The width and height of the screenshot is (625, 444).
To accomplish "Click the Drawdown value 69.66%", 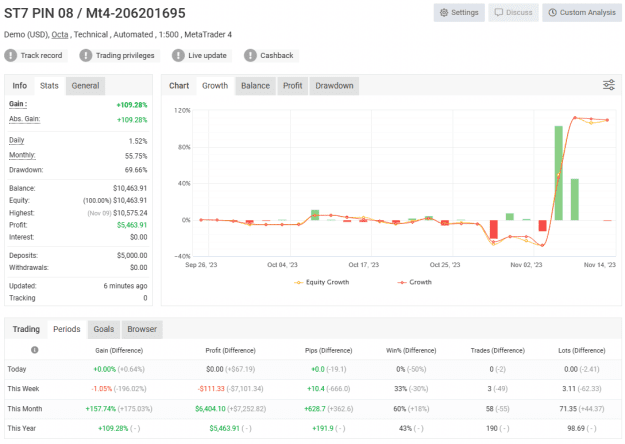I will click(x=136, y=170).
